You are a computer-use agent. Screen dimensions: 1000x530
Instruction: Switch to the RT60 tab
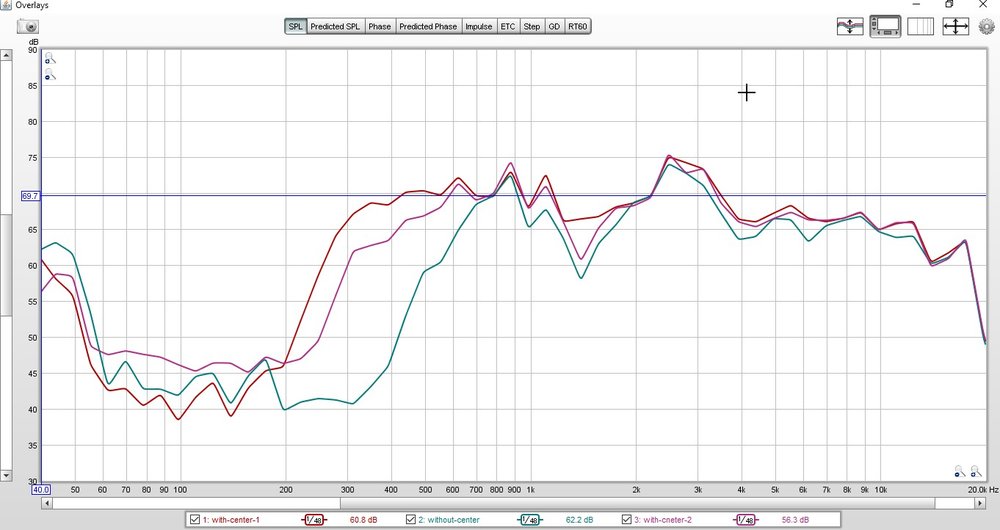click(x=577, y=26)
